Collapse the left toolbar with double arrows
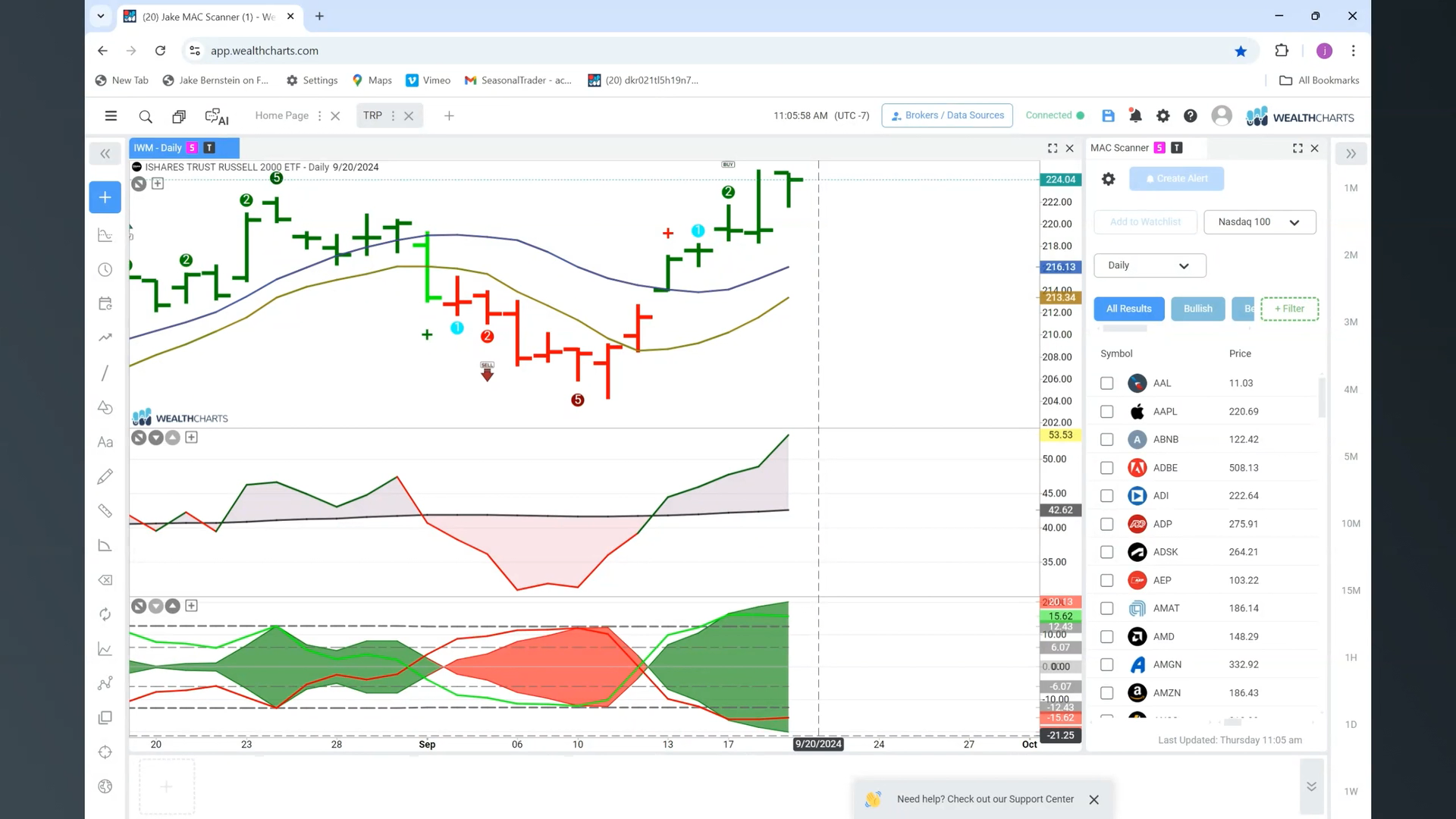Screen dimensions: 1456x819 (105, 154)
